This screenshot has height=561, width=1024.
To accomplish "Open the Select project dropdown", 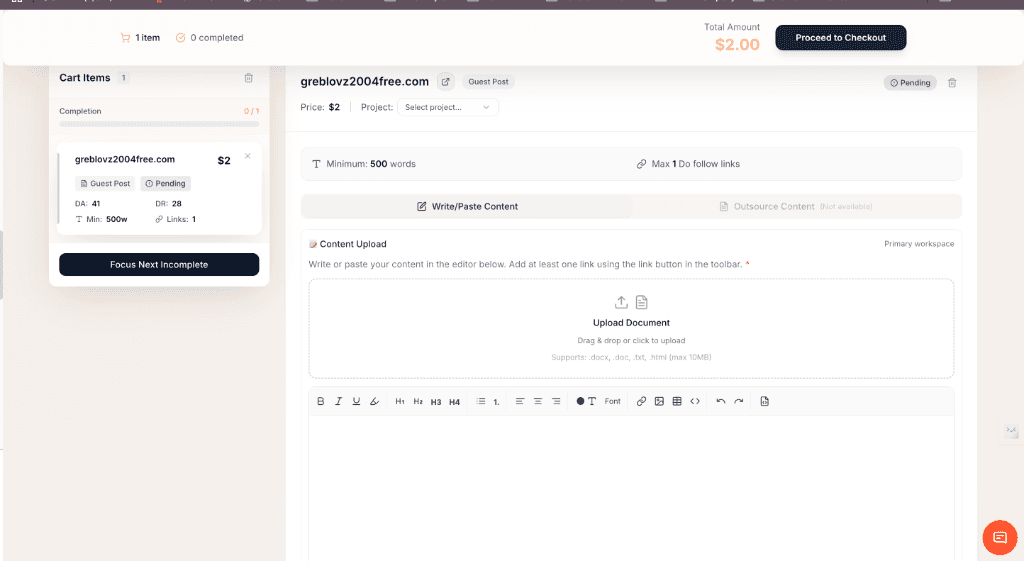I will tap(447, 107).
